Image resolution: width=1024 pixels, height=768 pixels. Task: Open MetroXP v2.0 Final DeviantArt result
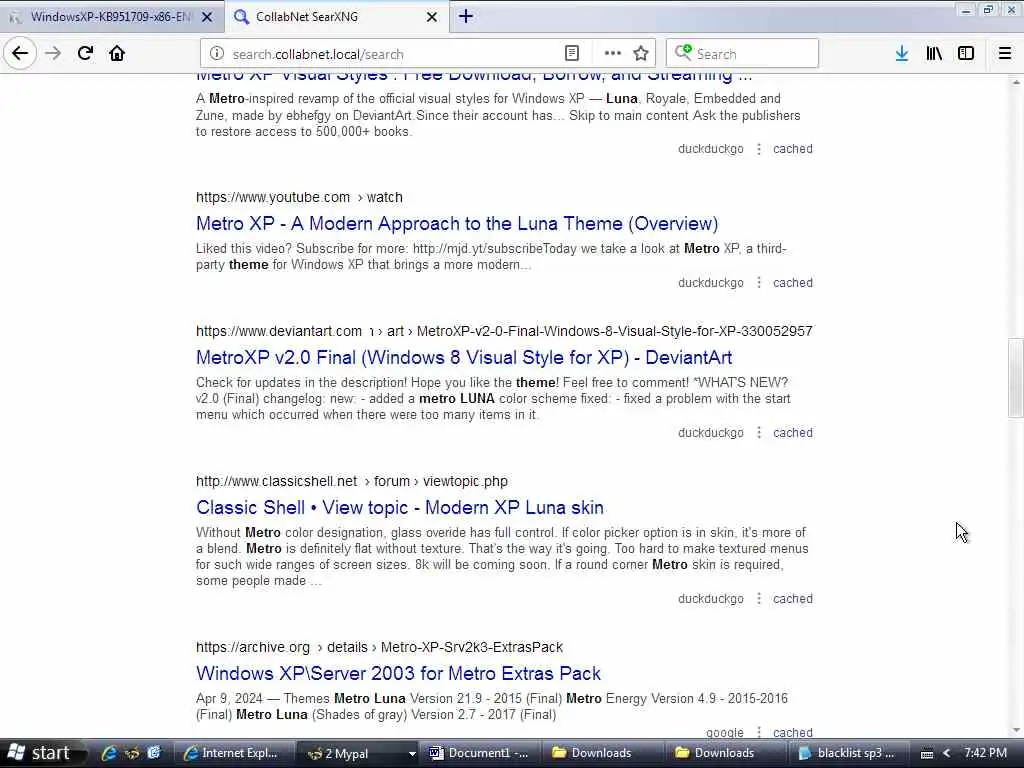point(464,358)
